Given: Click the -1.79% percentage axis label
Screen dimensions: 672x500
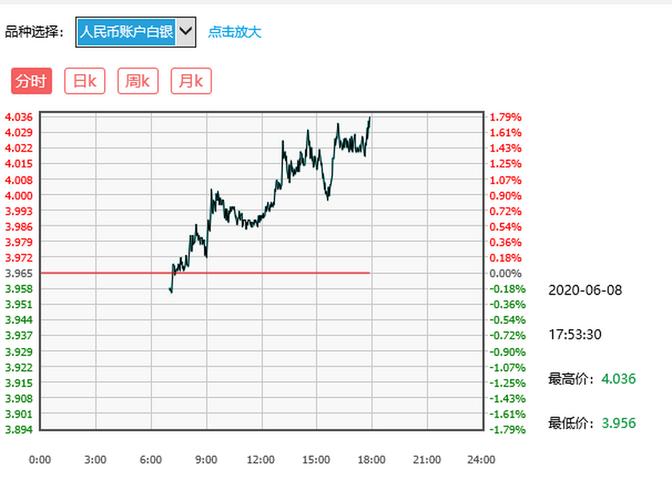Looking at the screenshot, I should [x=507, y=430].
